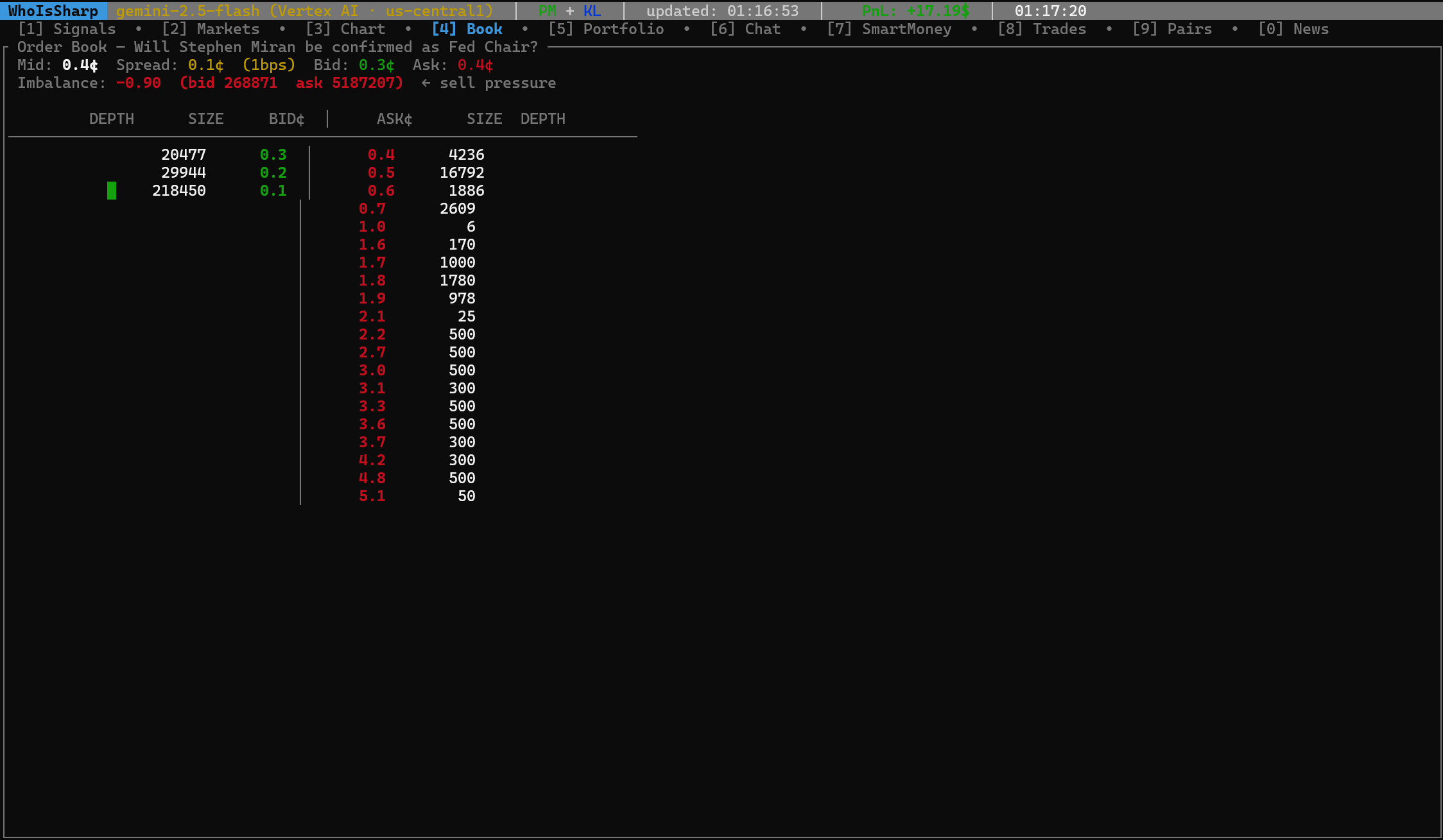Image resolution: width=1443 pixels, height=840 pixels.
Task: Select the [4] Book tab
Action: 467,29
